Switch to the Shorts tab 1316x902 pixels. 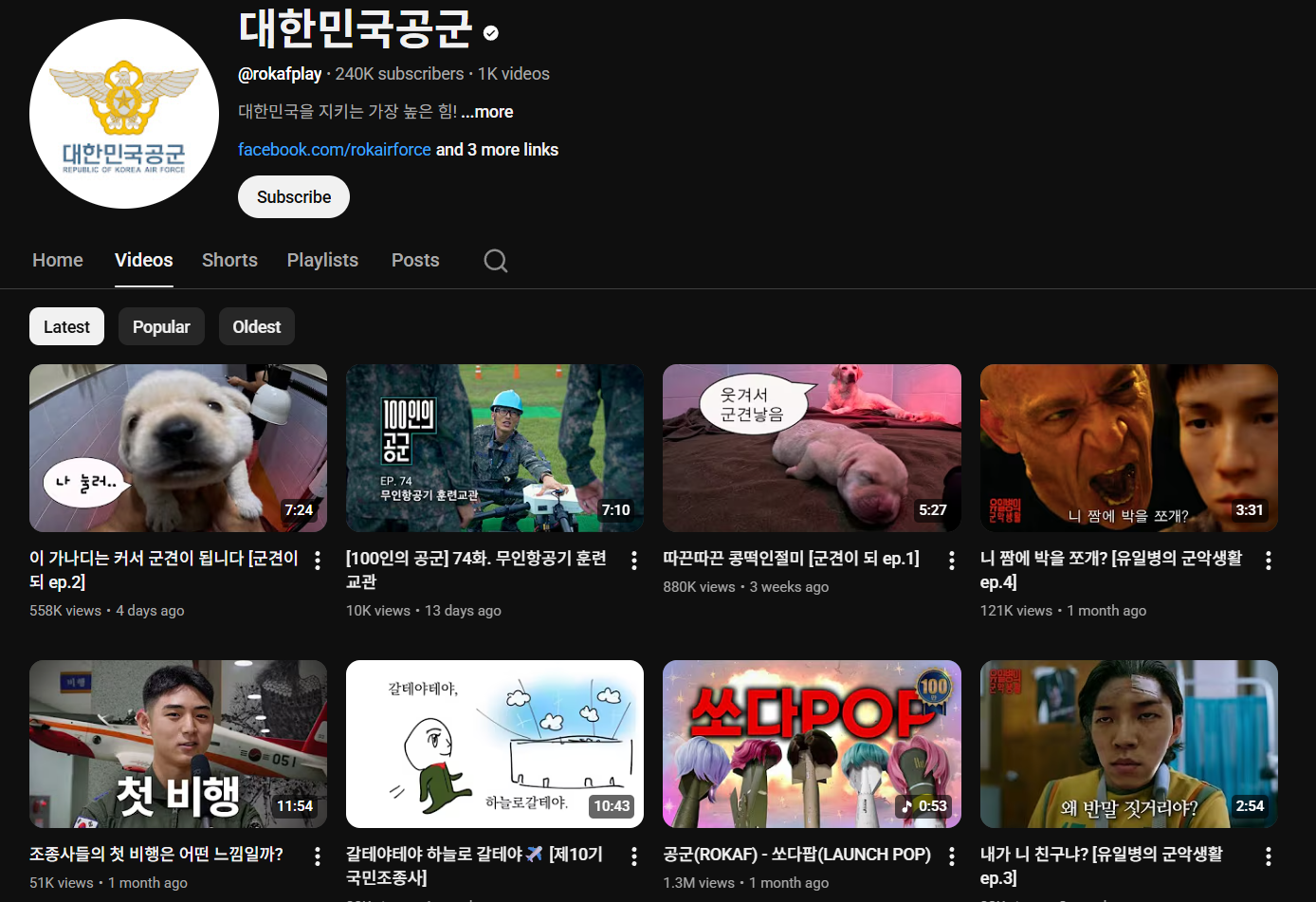pyautogui.click(x=229, y=260)
